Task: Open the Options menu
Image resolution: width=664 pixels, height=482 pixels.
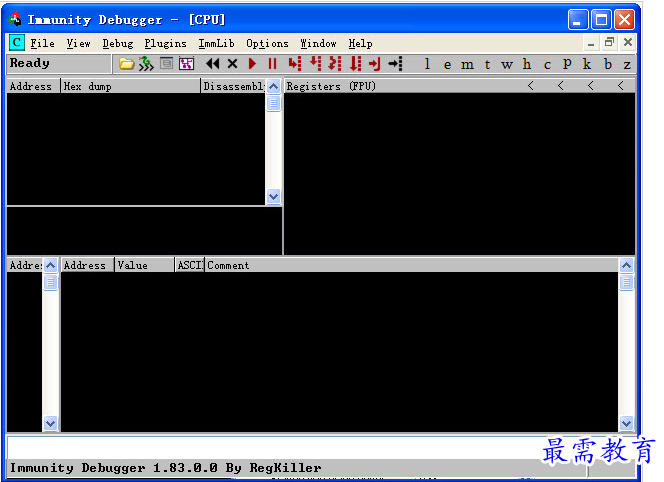Action: point(267,43)
